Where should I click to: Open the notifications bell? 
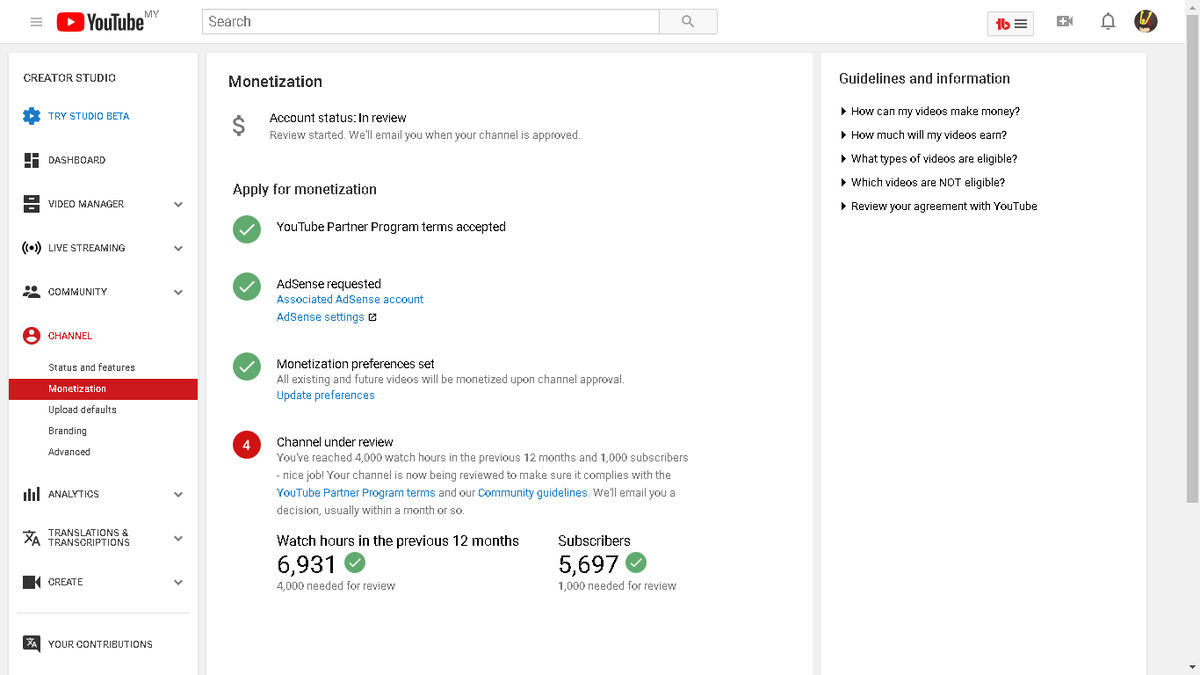coord(1107,21)
